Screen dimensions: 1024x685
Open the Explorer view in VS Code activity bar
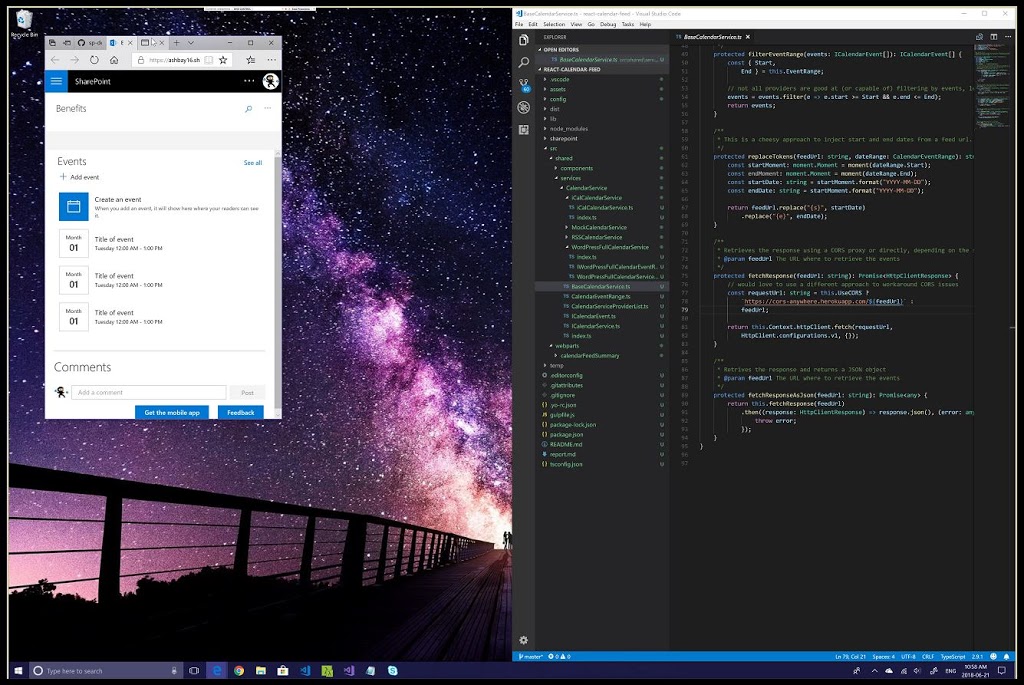click(x=524, y=40)
